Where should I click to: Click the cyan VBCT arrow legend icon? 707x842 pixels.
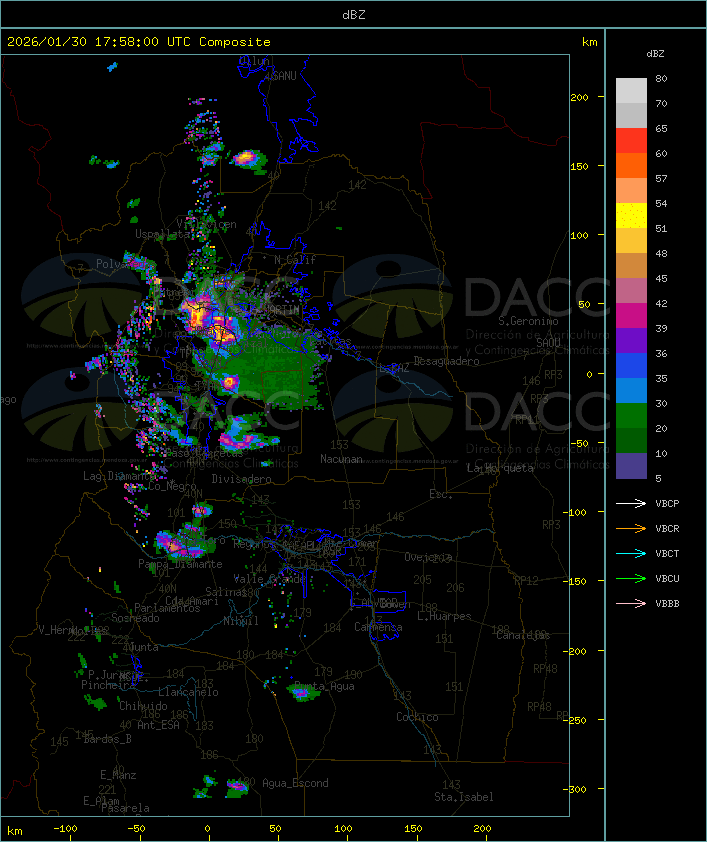point(631,553)
